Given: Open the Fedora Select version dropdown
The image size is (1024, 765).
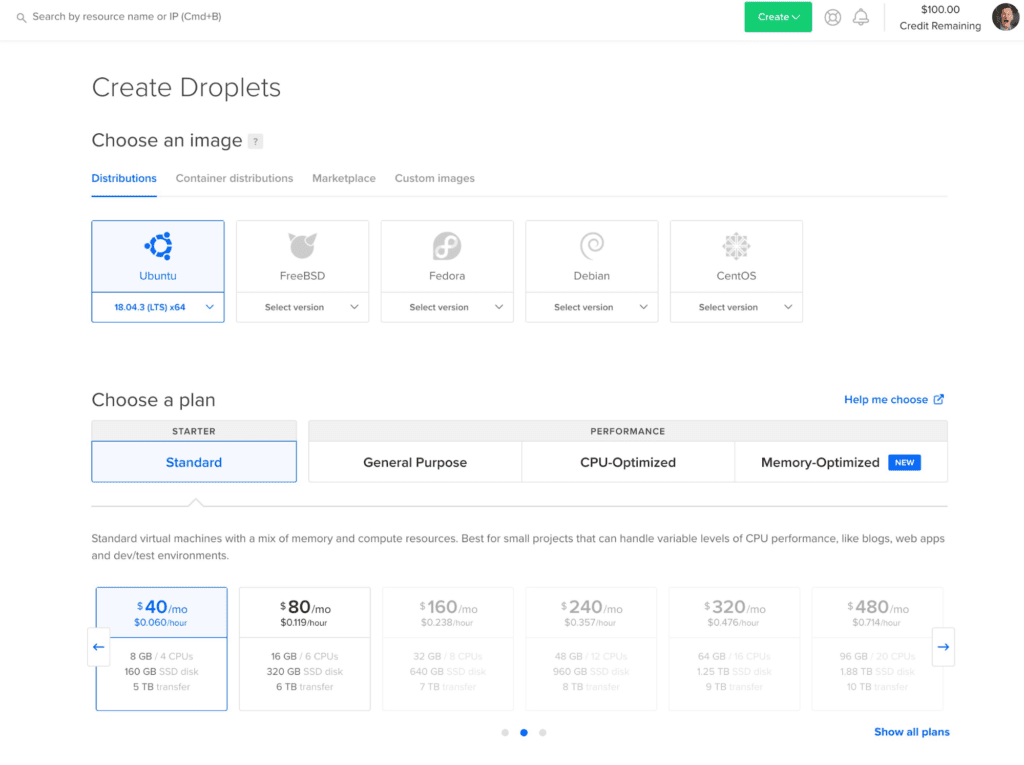Looking at the screenshot, I should click(447, 307).
